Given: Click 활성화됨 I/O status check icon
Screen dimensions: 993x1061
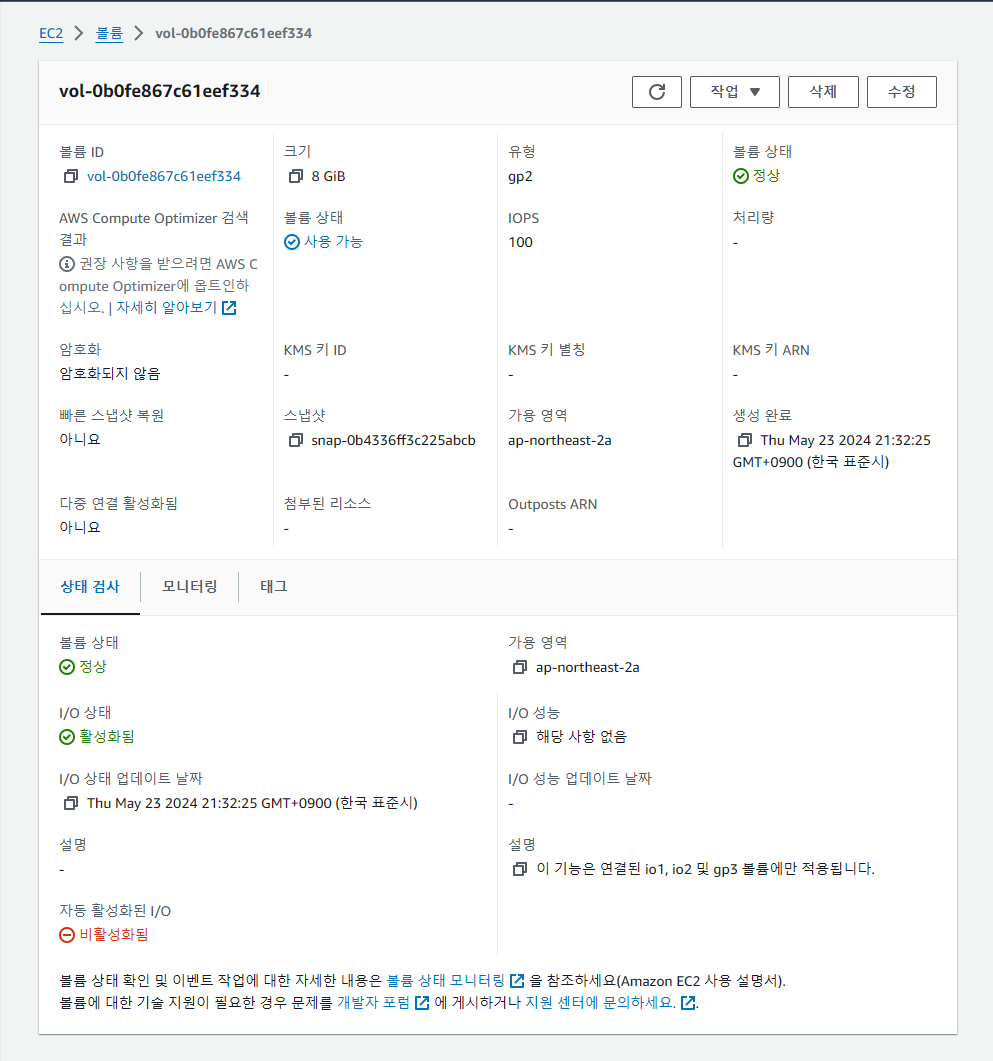Looking at the screenshot, I should pos(67,737).
